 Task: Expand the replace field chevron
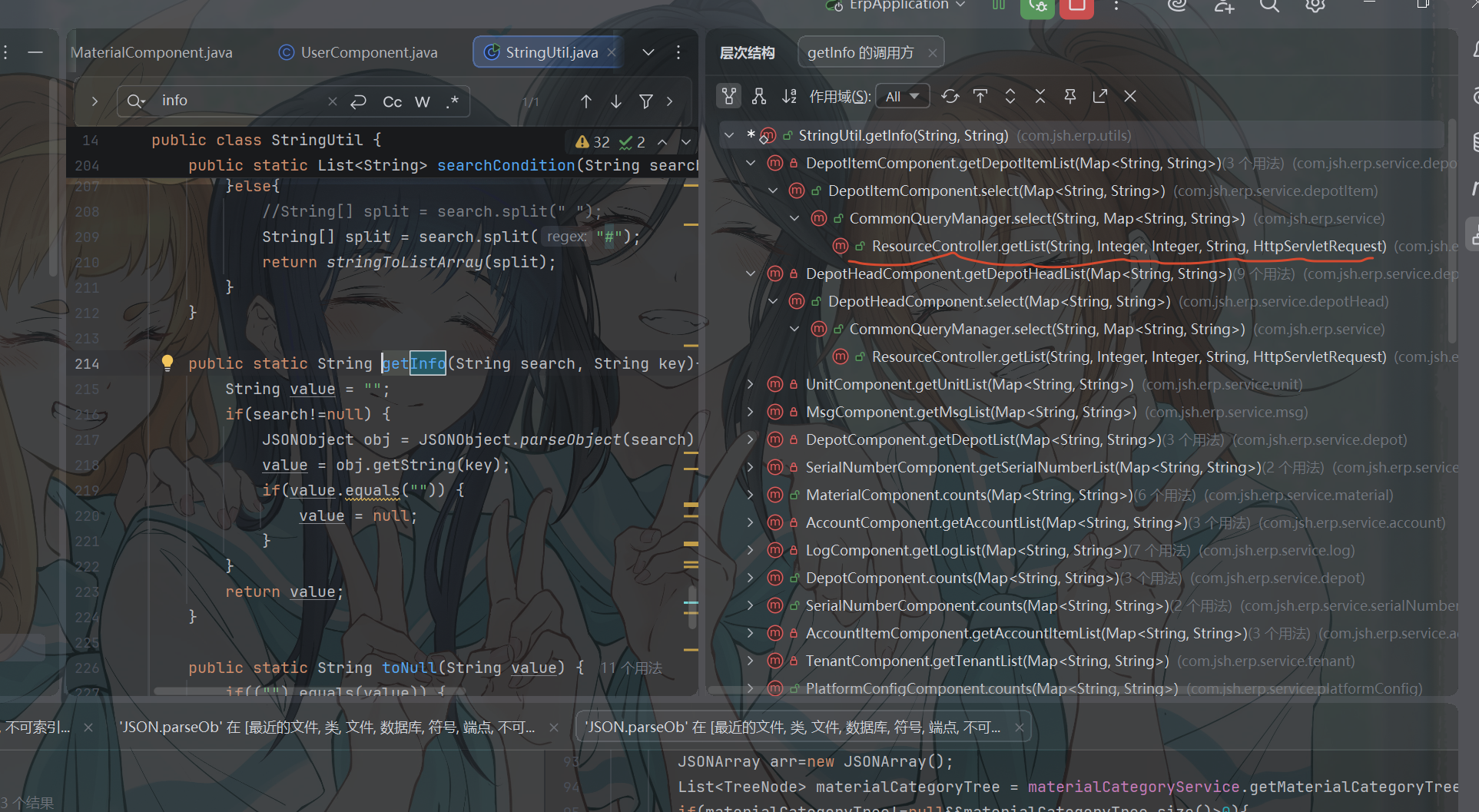[x=95, y=101]
